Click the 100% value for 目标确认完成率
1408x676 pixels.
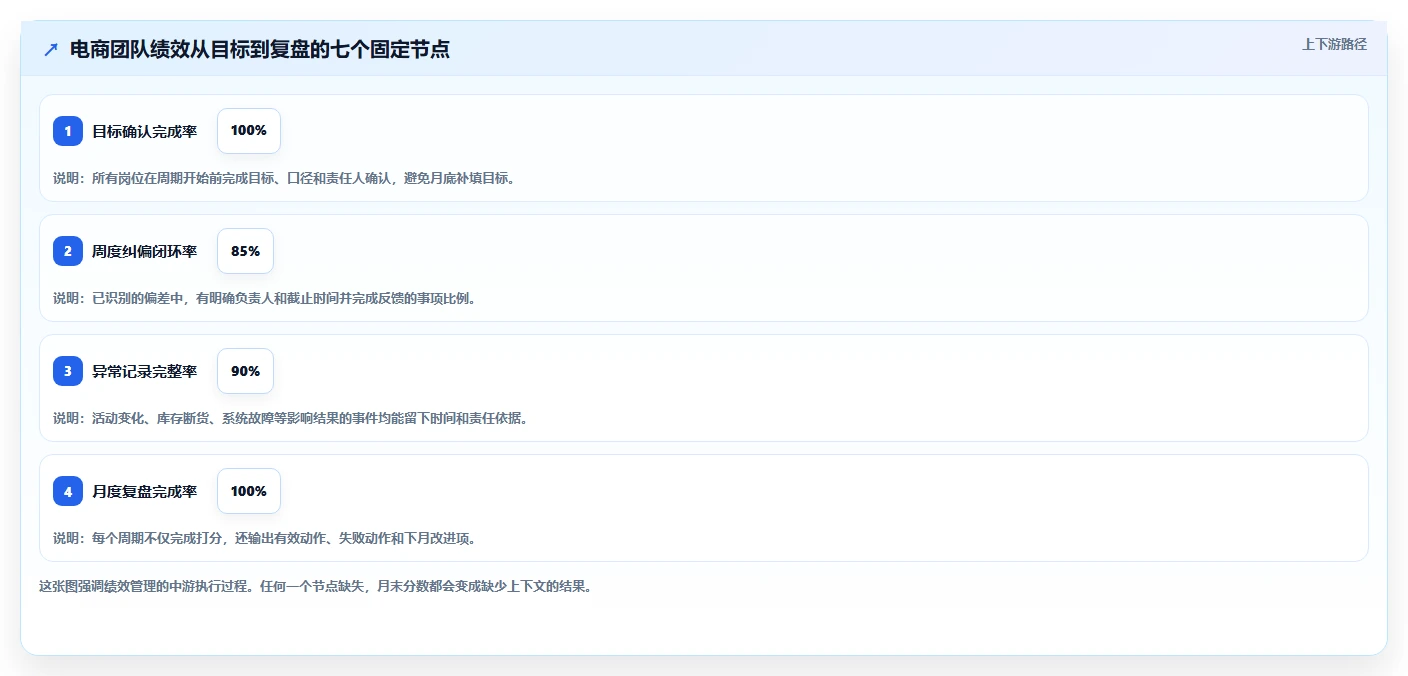pos(249,131)
